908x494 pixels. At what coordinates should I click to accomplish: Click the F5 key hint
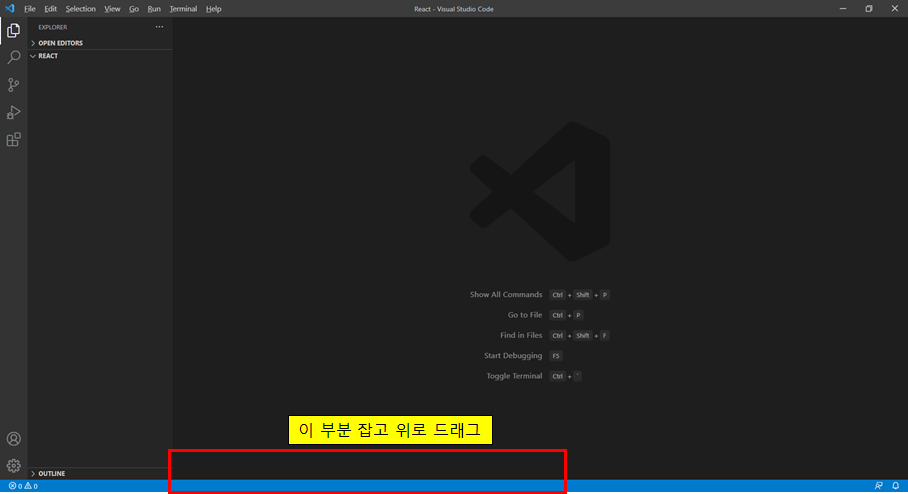[x=556, y=356]
